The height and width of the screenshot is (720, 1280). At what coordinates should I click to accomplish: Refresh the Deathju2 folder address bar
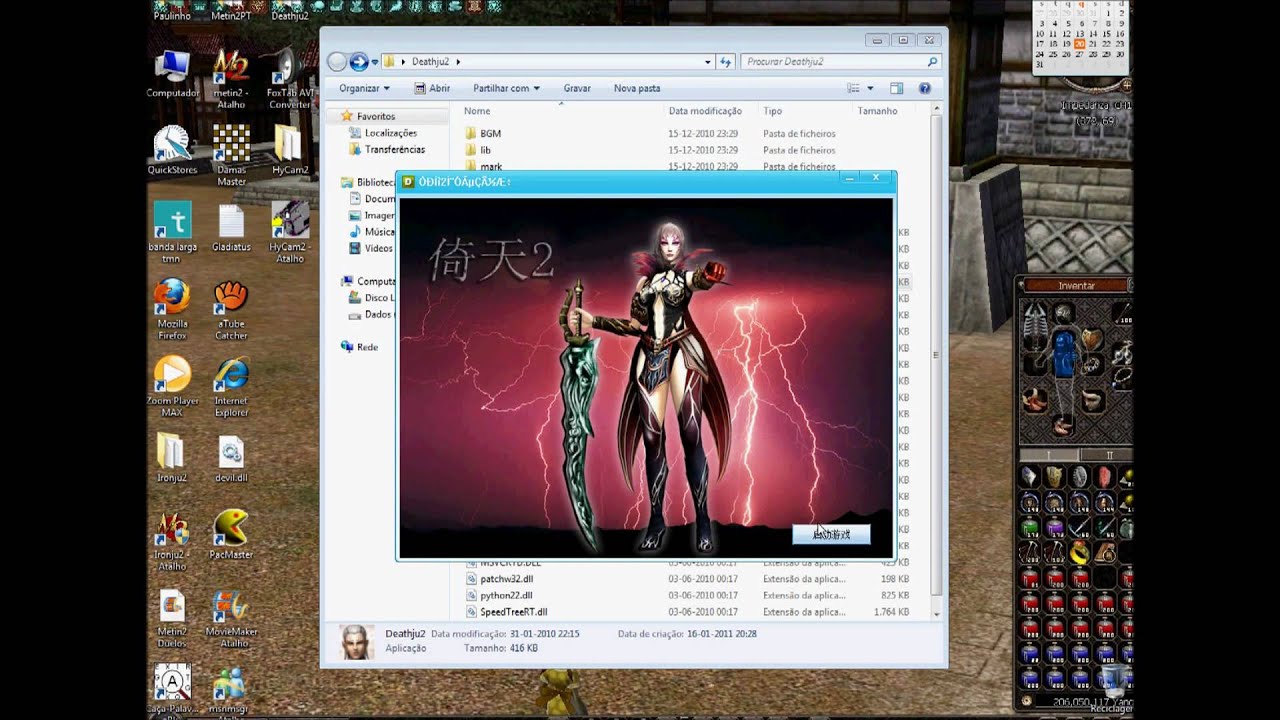pos(726,62)
